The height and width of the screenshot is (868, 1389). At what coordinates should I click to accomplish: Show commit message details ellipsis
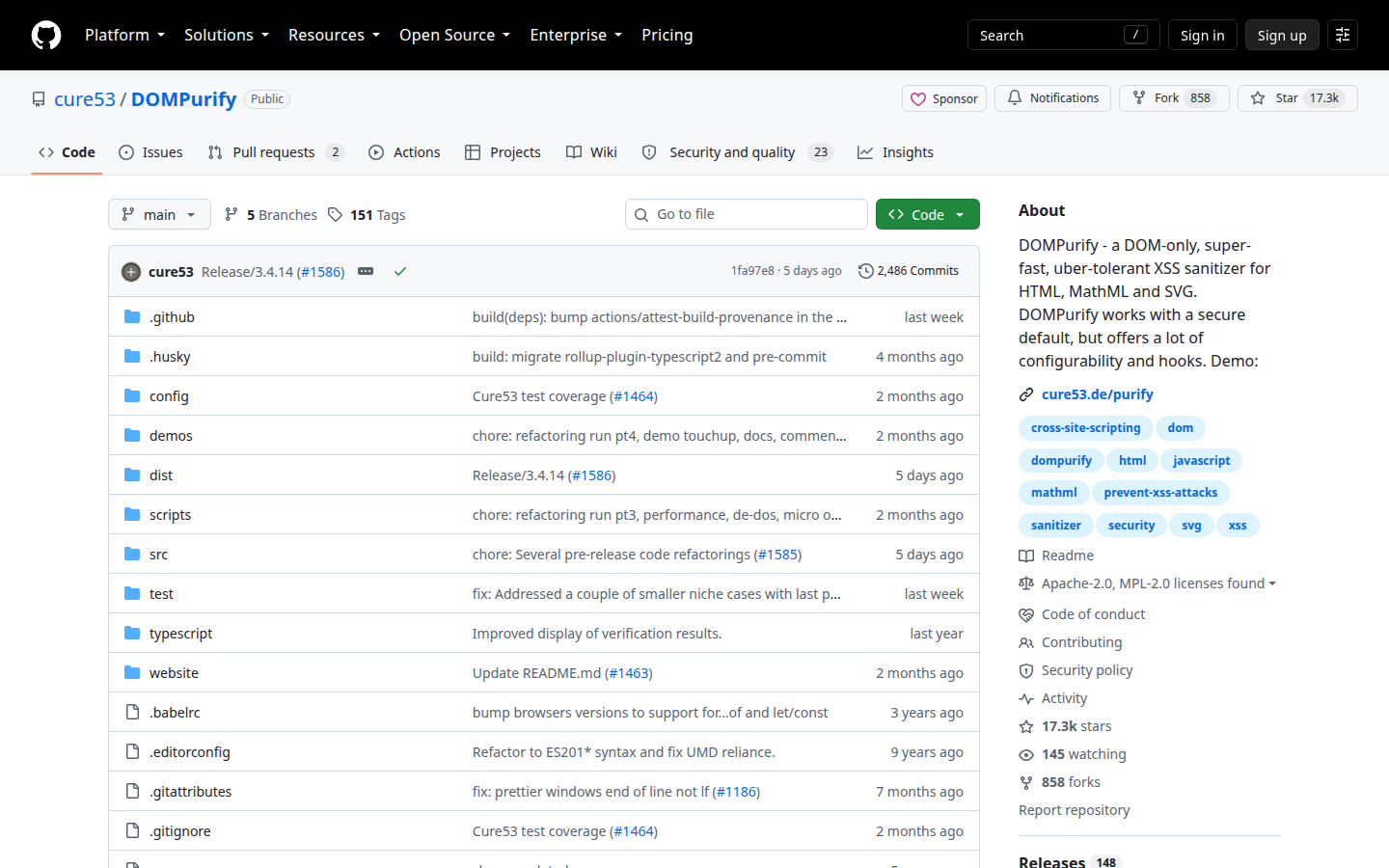tap(366, 272)
